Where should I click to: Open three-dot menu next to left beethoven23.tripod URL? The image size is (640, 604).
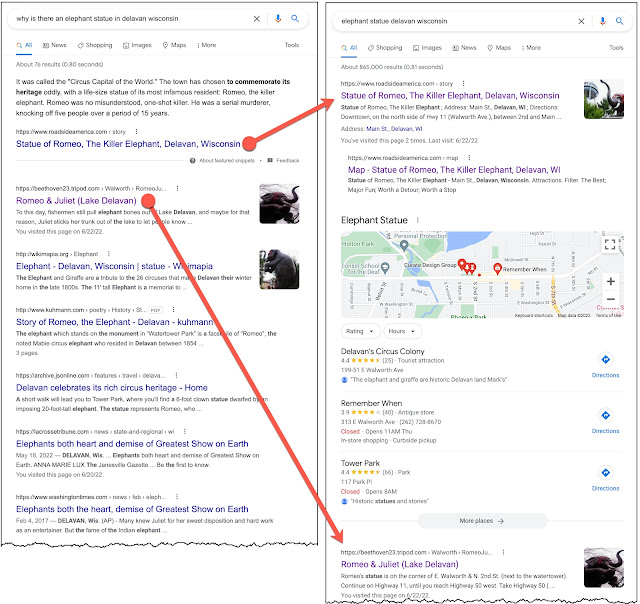point(177,189)
